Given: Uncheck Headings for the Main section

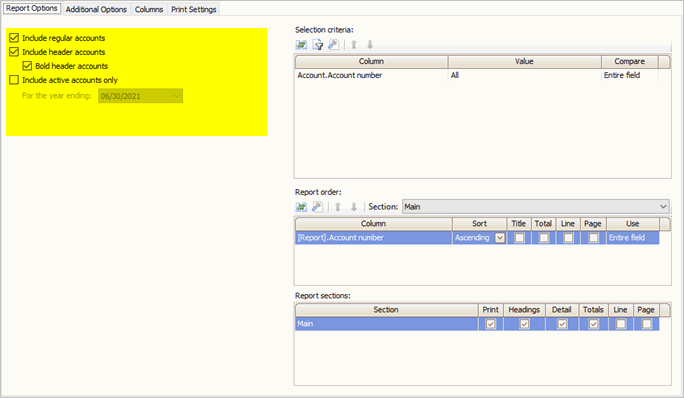Looking at the screenshot, I should (524, 324).
